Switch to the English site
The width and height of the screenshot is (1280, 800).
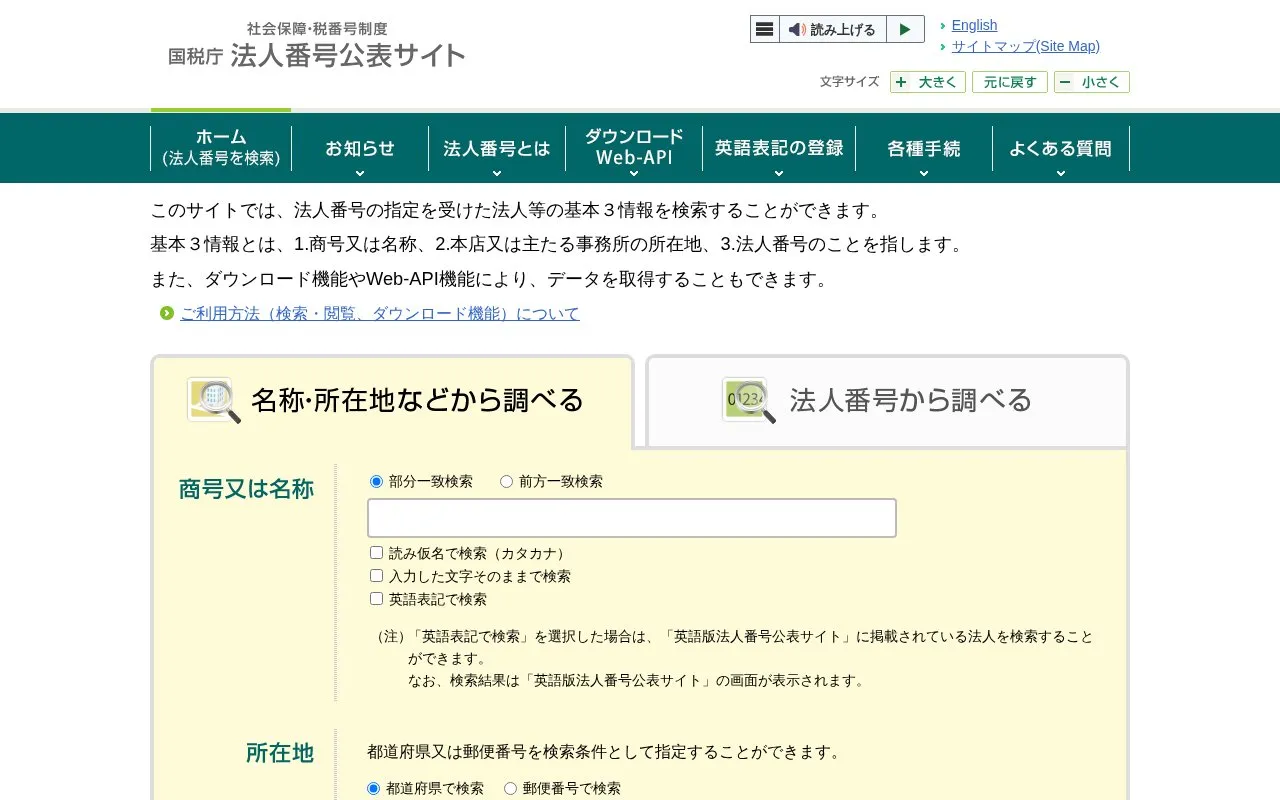(974, 25)
